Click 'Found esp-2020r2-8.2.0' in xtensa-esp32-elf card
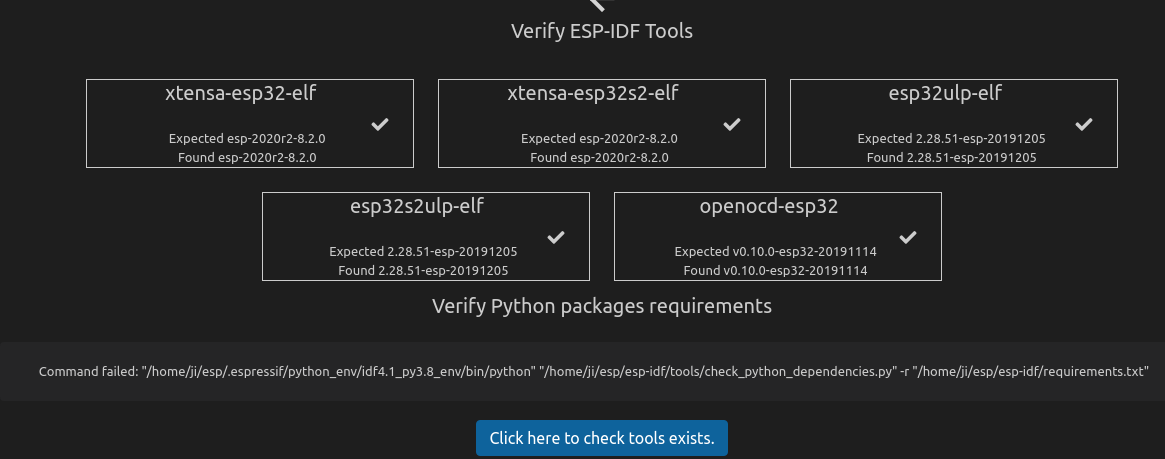This screenshot has width=1165, height=459. (247, 157)
